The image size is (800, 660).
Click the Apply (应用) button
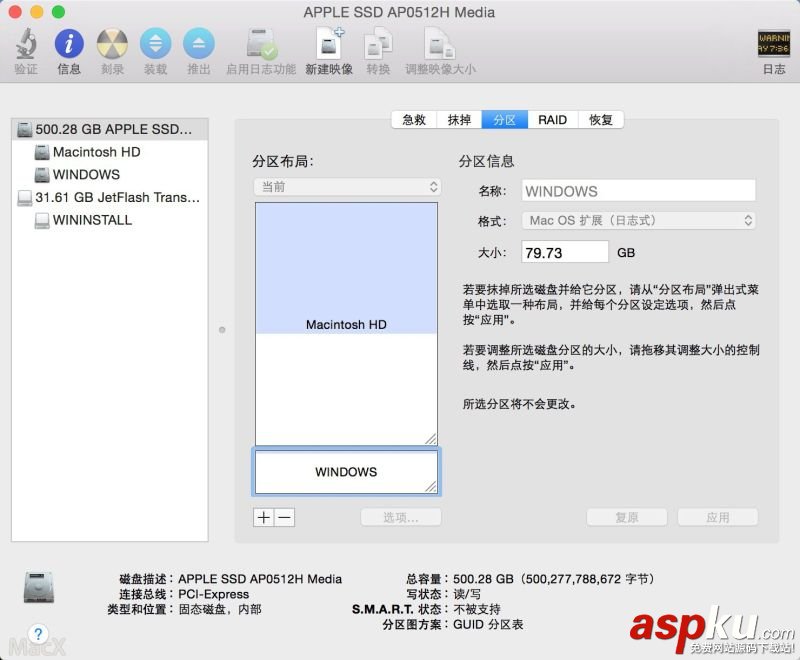718,517
